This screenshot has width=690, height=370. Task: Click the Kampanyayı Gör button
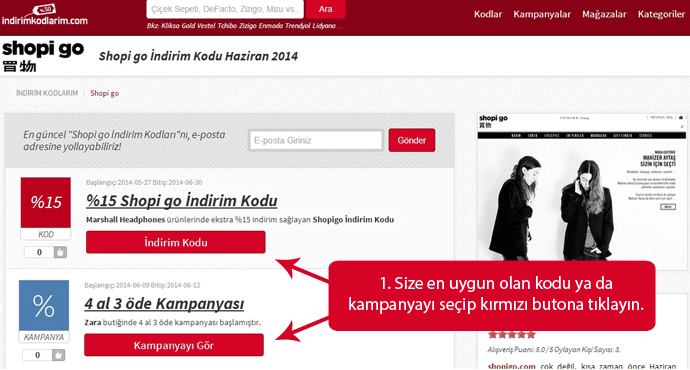click(174, 345)
